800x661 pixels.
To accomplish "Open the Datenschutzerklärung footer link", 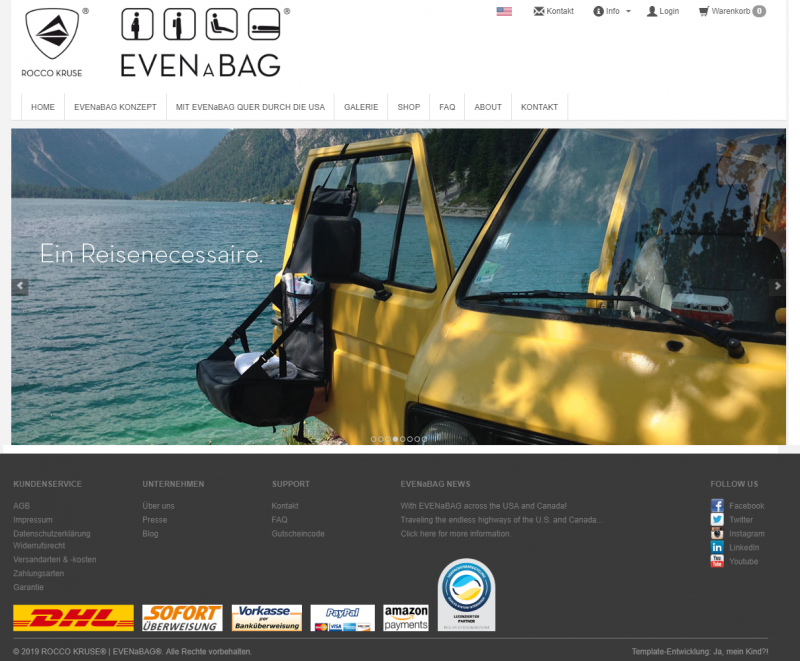I will 51,534.
